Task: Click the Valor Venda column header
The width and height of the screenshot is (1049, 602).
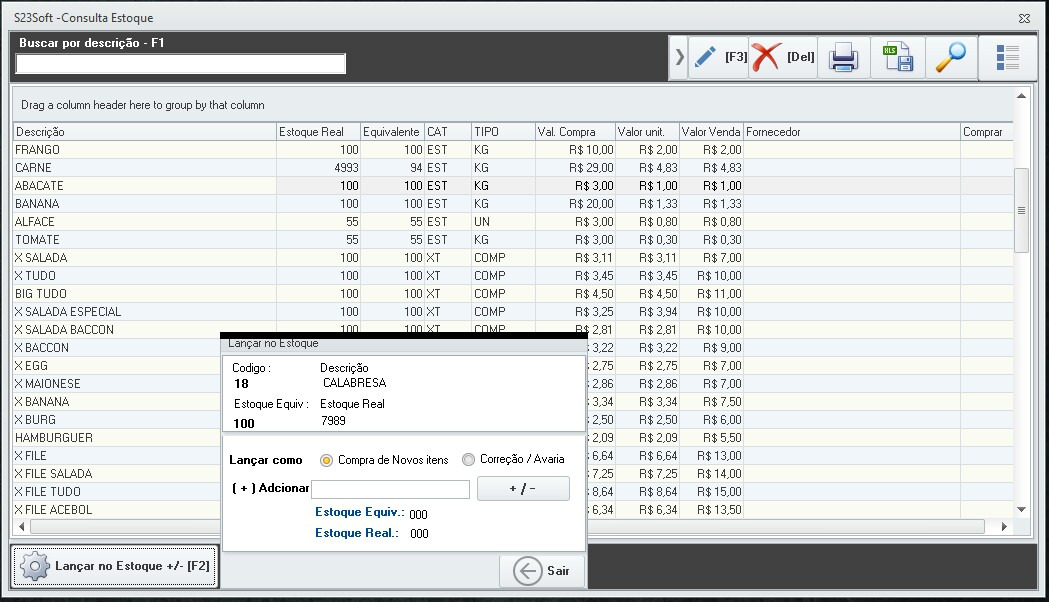Action: (710, 132)
